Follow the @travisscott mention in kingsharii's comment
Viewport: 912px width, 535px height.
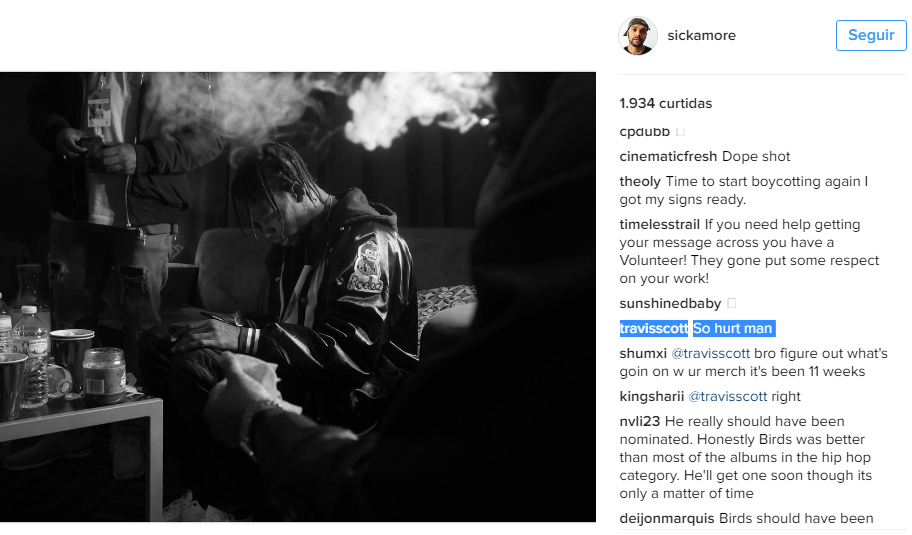728,397
